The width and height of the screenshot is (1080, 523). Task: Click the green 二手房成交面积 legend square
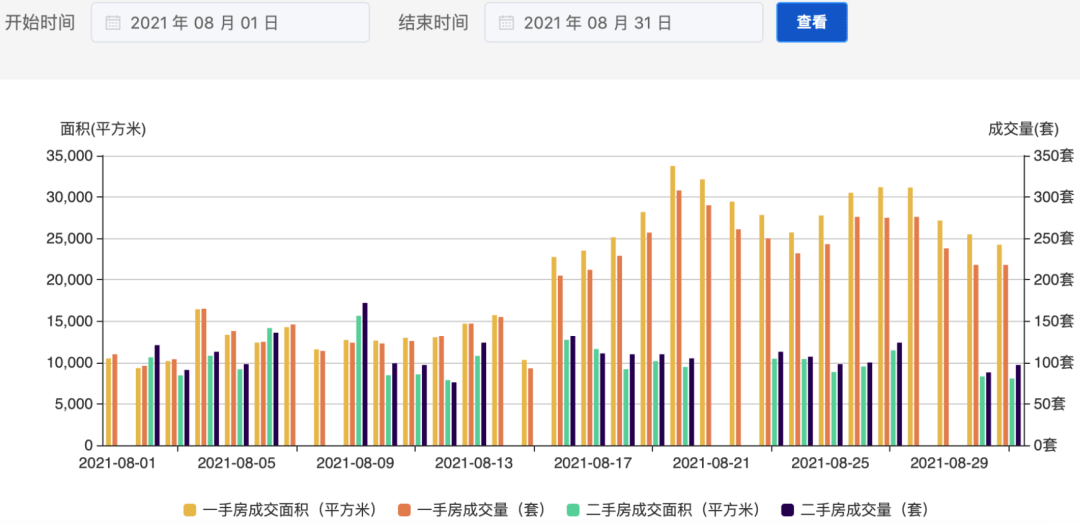click(573, 510)
